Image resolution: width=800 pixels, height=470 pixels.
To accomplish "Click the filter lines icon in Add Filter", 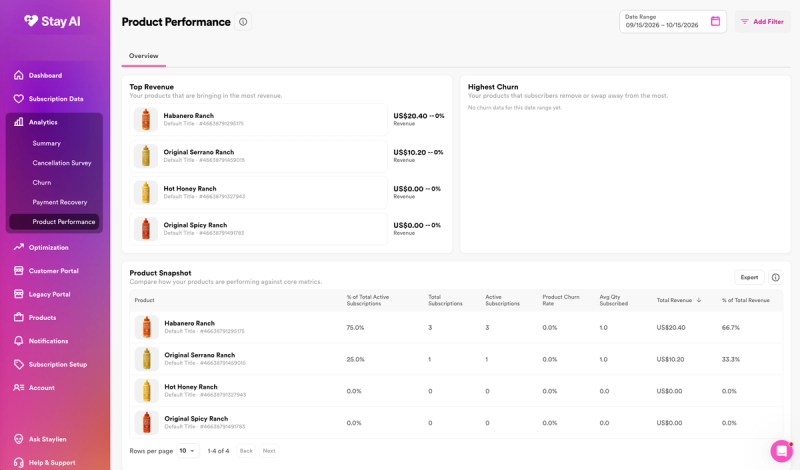I will tap(744, 21).
